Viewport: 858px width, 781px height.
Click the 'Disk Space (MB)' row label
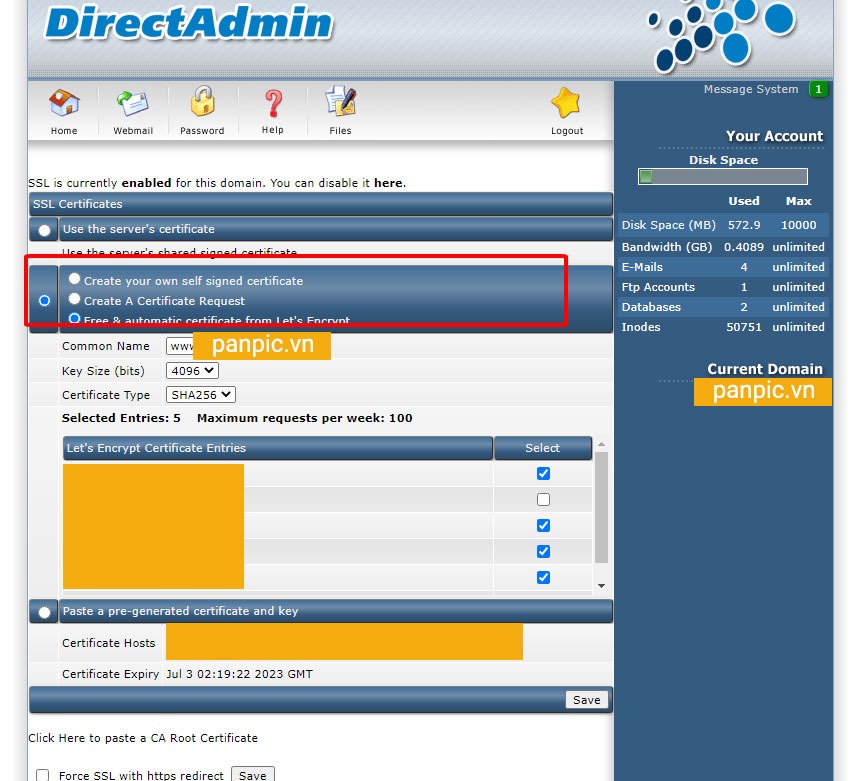(x=669, y=225)
